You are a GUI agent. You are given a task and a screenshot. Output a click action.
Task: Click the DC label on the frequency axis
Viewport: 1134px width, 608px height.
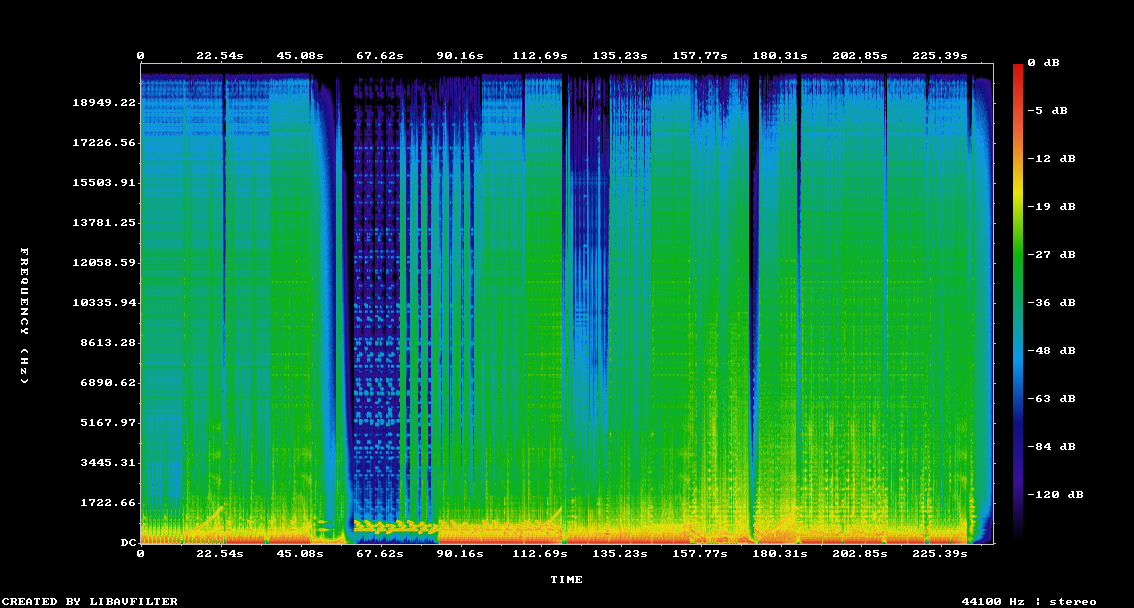(128, 542)
